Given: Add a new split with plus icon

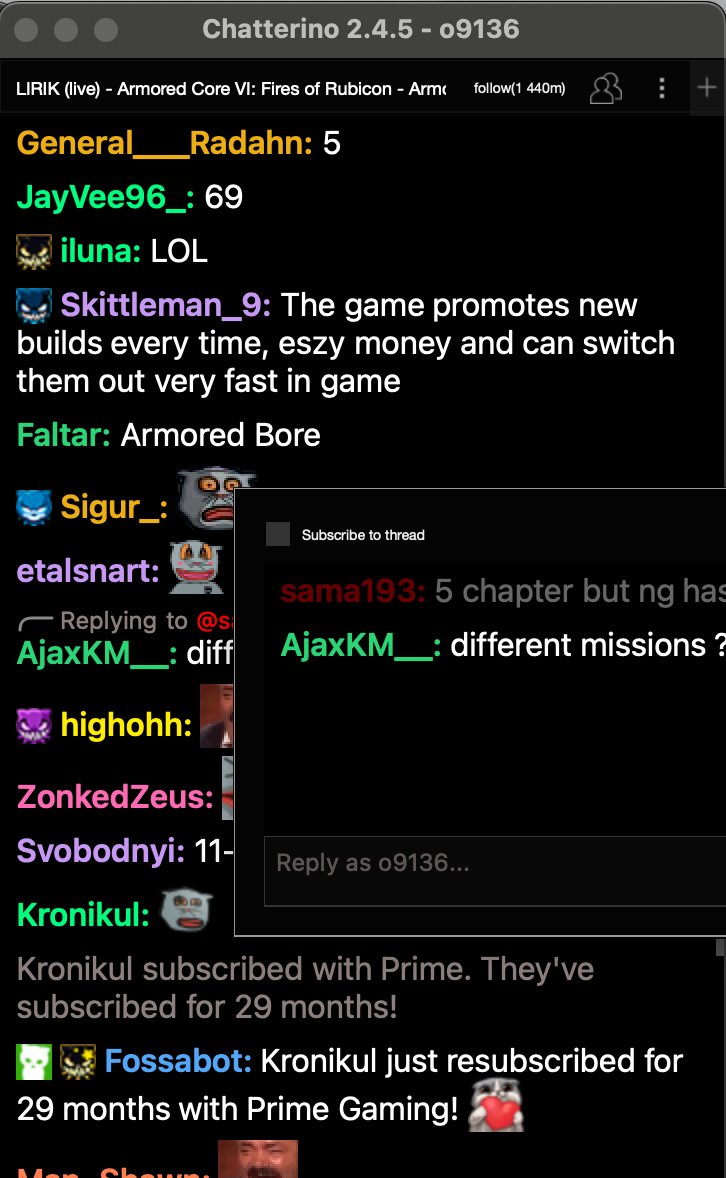Looking at the screenshot, I should click(x=706, y=88).
